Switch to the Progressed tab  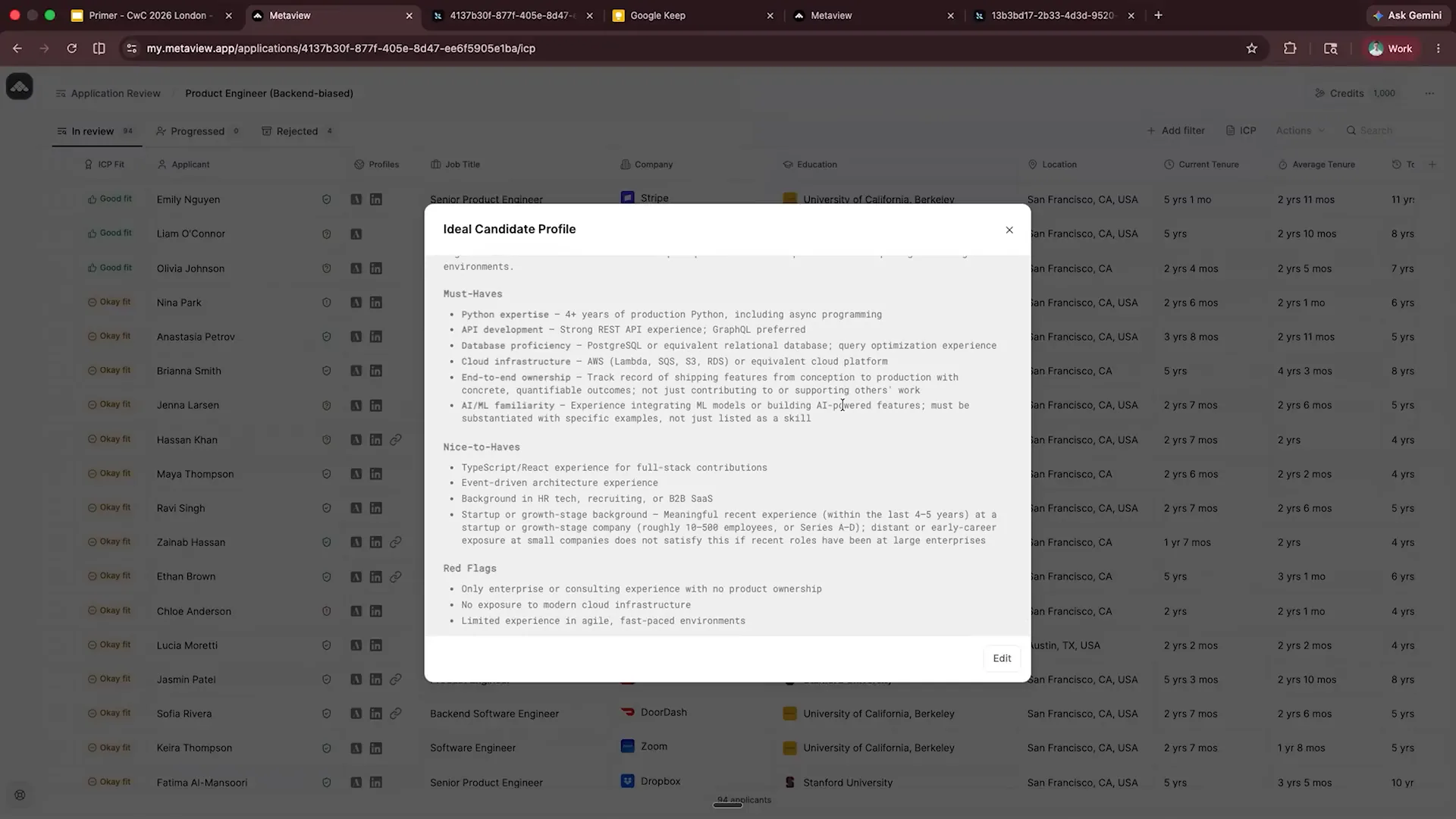[198, 131]
